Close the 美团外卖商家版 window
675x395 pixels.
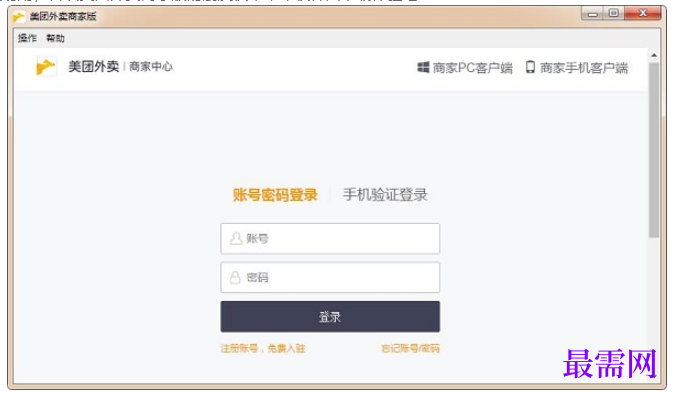pyautogui.click(x=643, y=14)
